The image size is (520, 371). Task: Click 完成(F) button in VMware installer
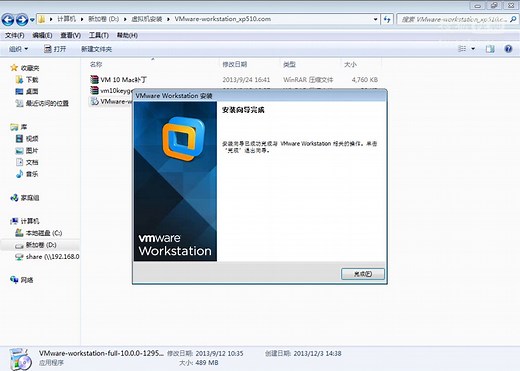click(363, 274)
